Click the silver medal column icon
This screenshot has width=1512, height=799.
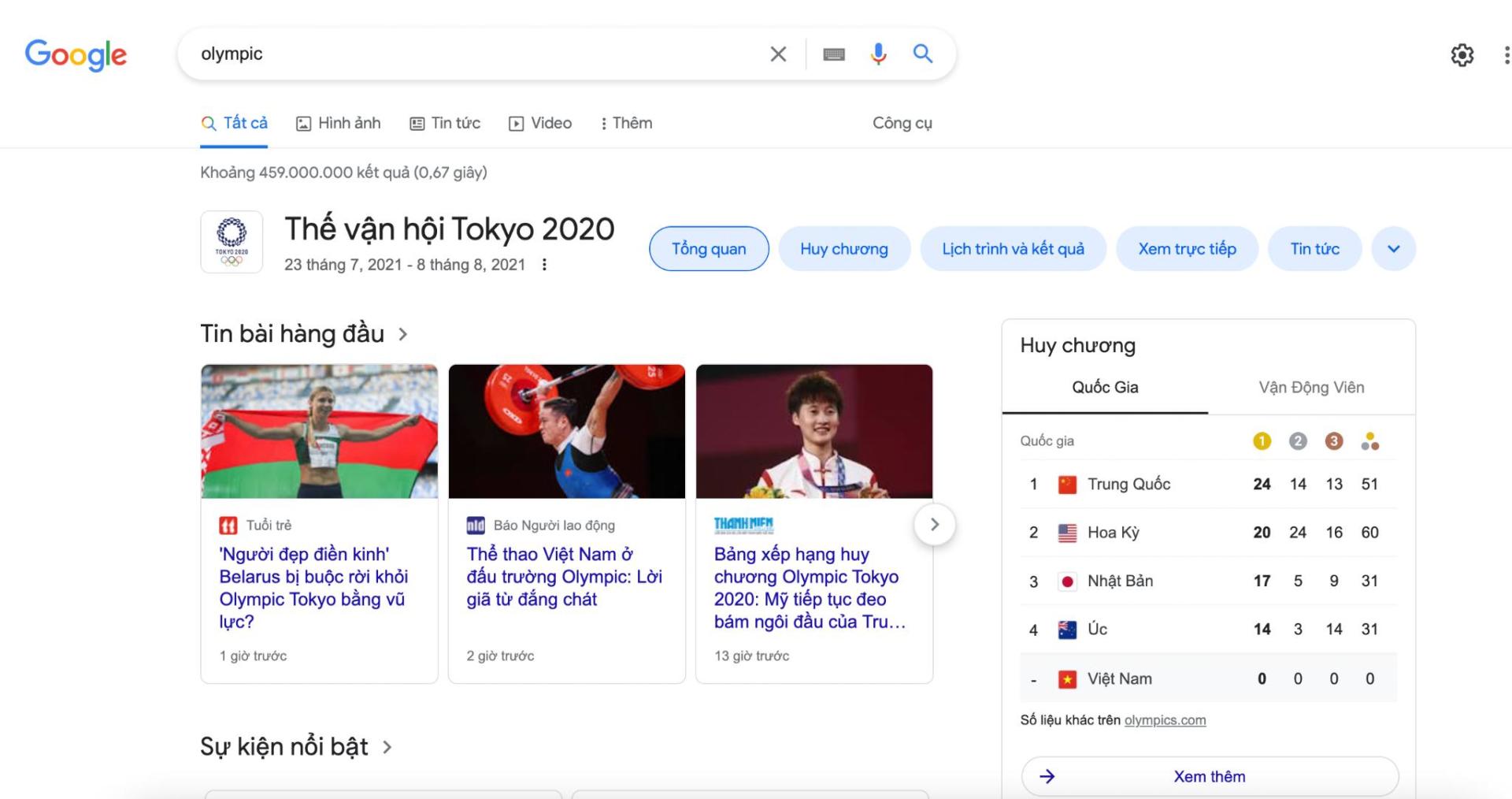pyautogui.click(x=1298, y=441)
